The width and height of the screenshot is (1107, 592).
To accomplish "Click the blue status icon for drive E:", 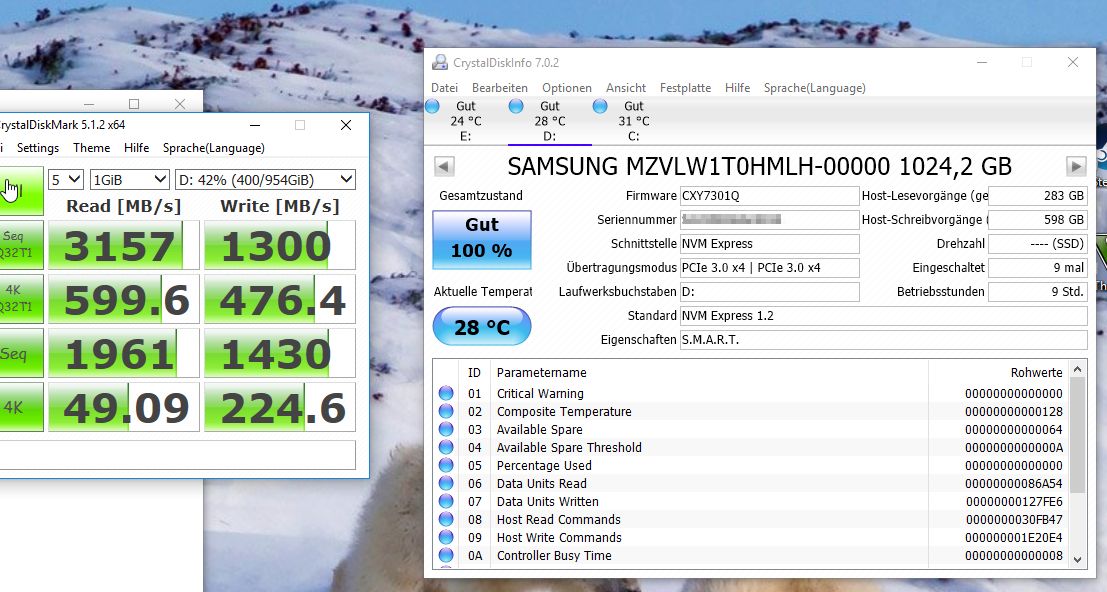I will click(433, 107).
